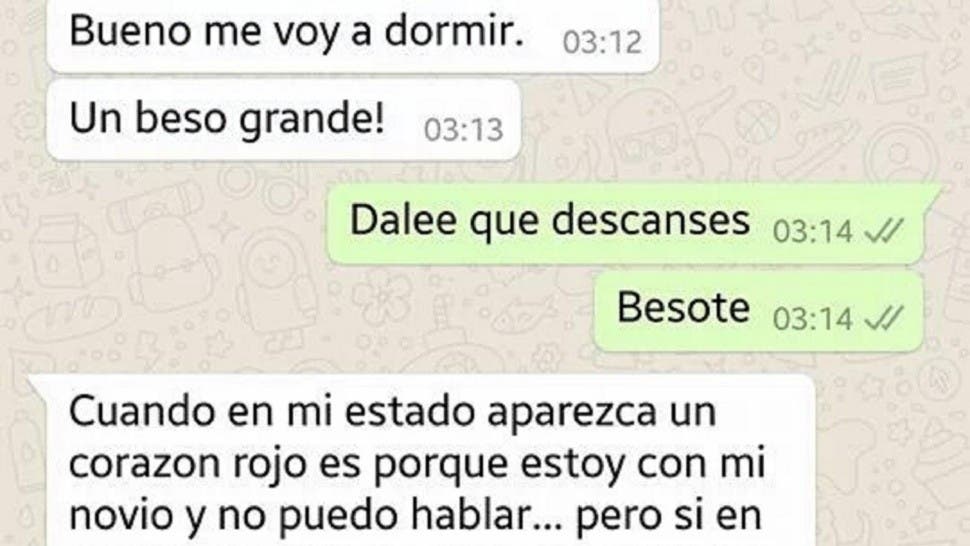Tap the Besote sent message bubble
Screen dimensions: 970x546
point(758,311)
